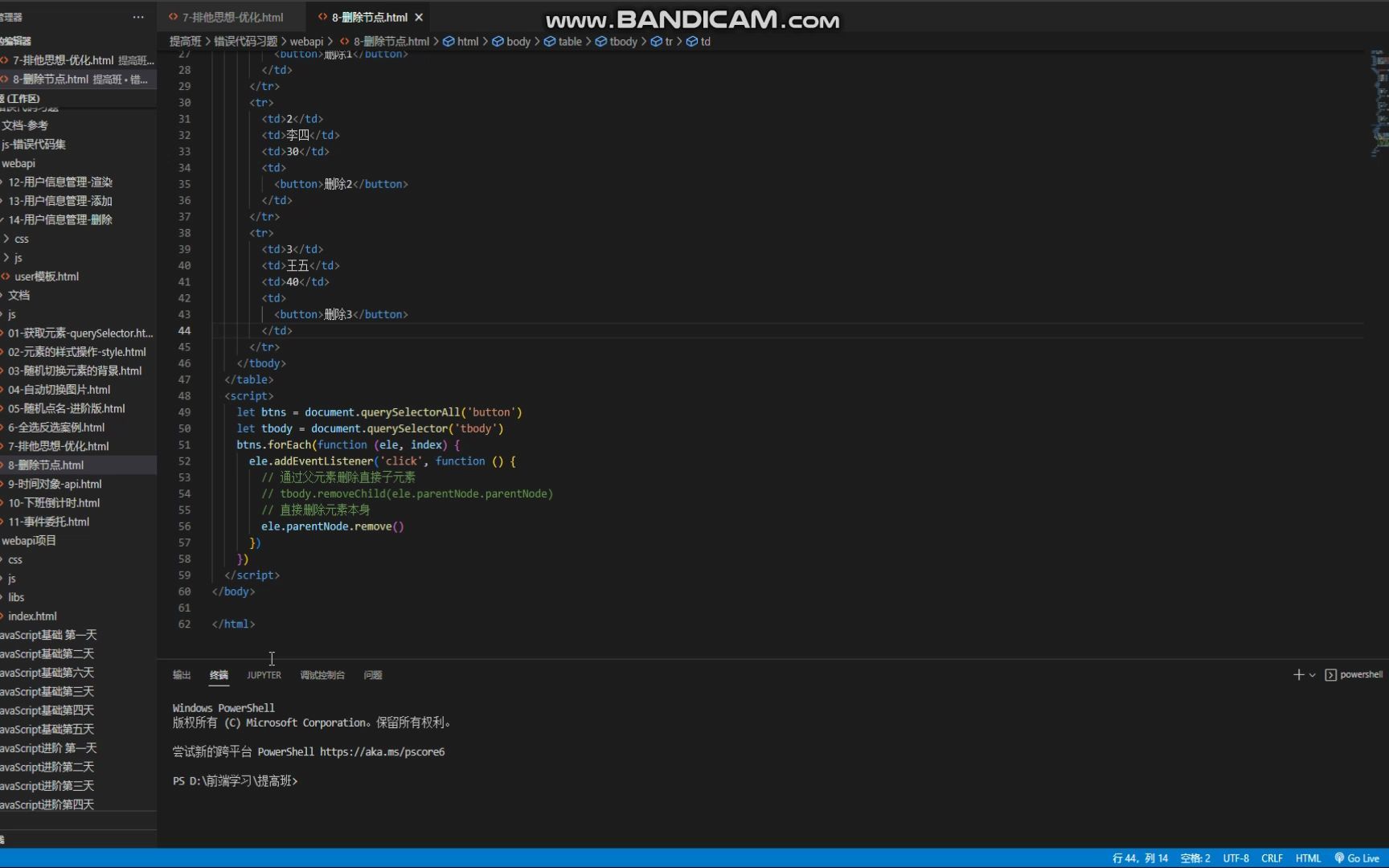
Task: Open the index.html file
Action: point(78,616)
